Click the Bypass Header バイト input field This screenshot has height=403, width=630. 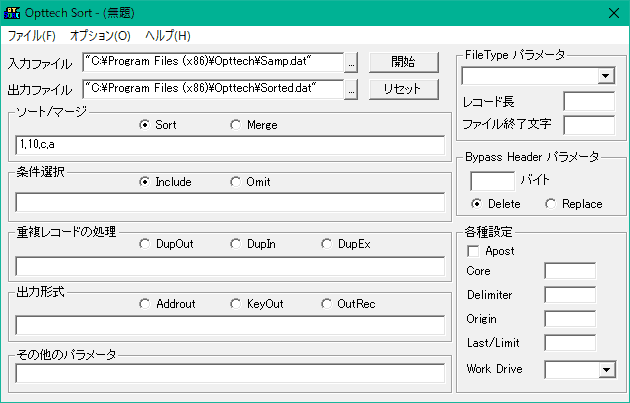[493, 181]
